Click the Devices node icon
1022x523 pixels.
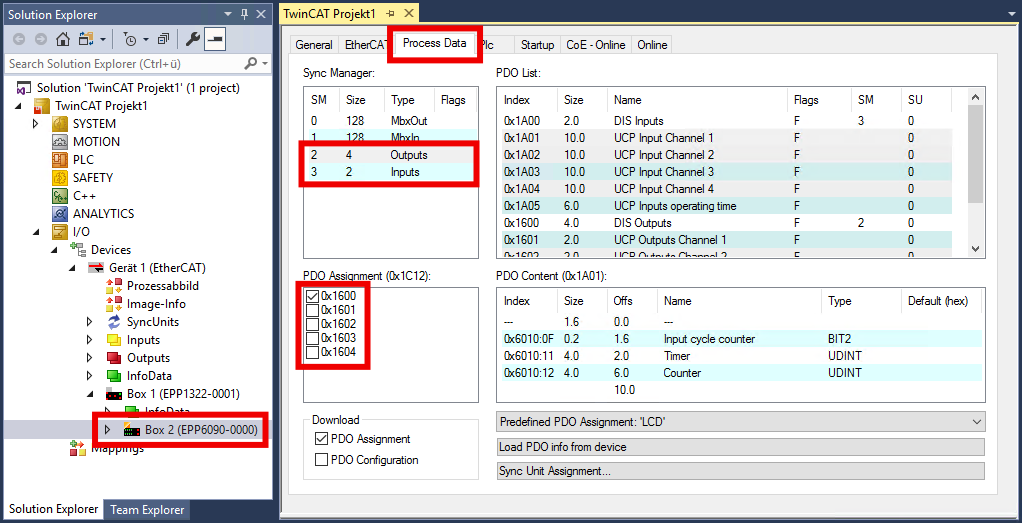click(x=78, y=250)
